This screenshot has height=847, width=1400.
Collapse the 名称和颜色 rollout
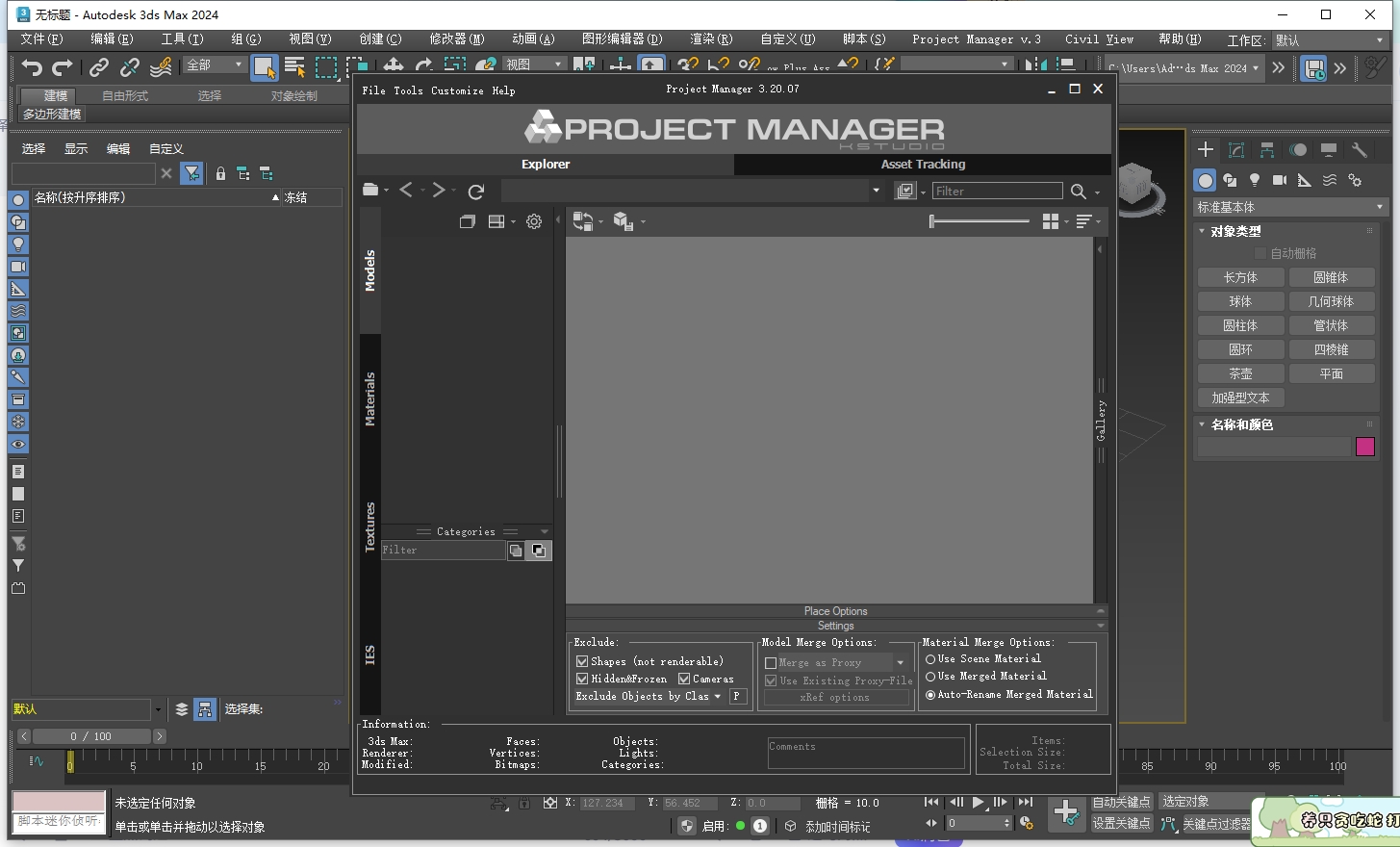pos(1202,424)
